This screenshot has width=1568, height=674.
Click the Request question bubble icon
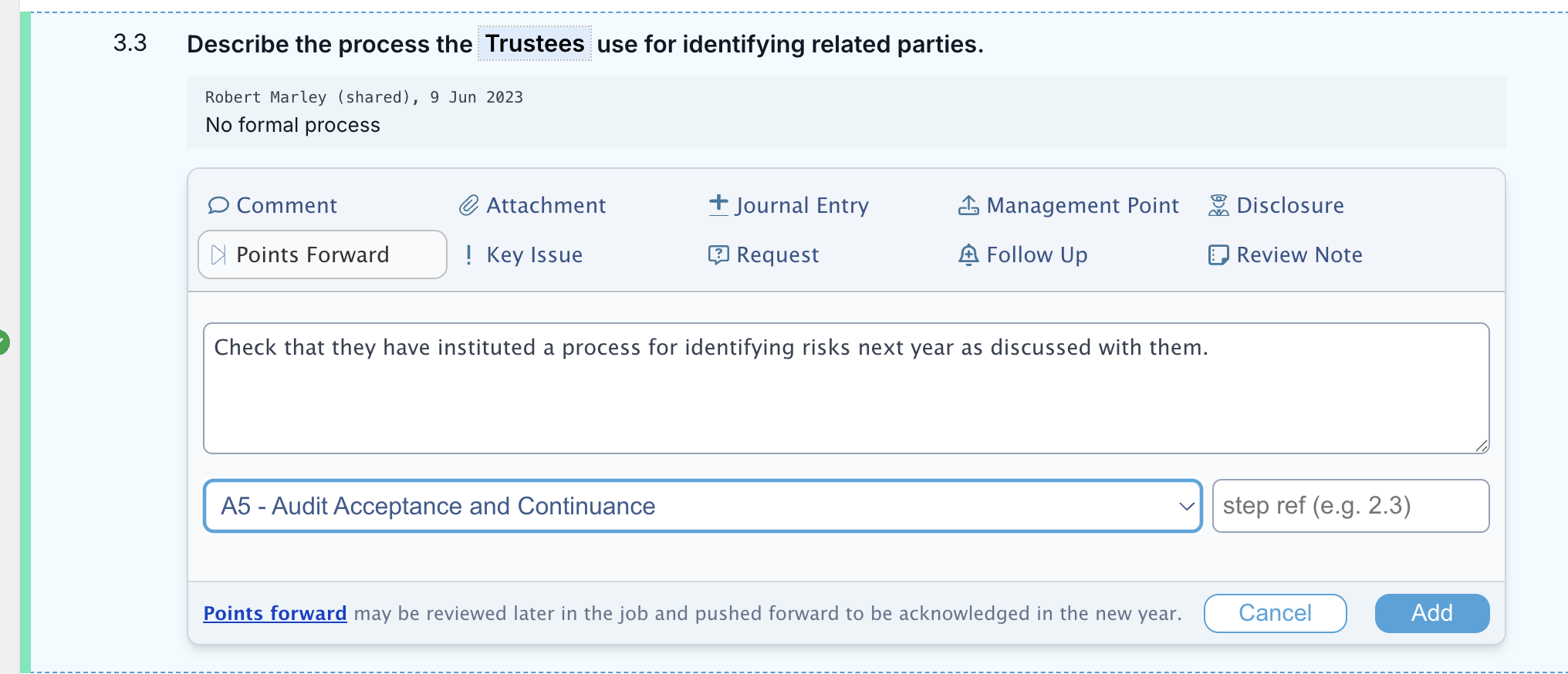coord(718,255)
